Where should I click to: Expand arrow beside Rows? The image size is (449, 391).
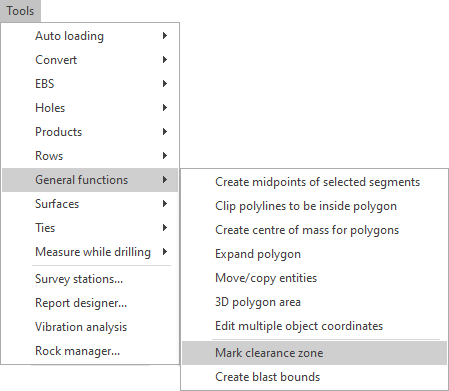165,156
